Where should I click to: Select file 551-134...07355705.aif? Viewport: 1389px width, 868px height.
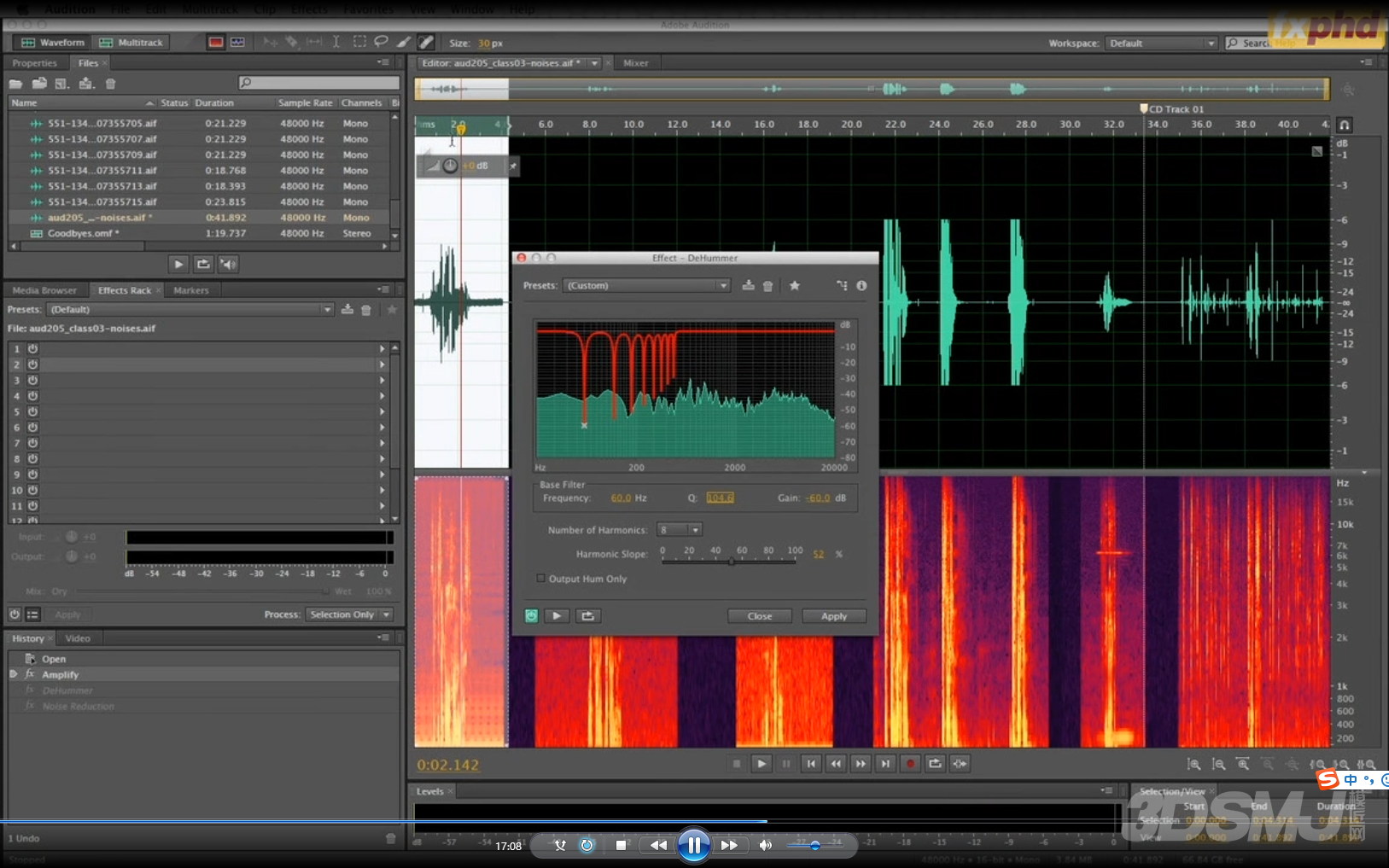point(198,124)
